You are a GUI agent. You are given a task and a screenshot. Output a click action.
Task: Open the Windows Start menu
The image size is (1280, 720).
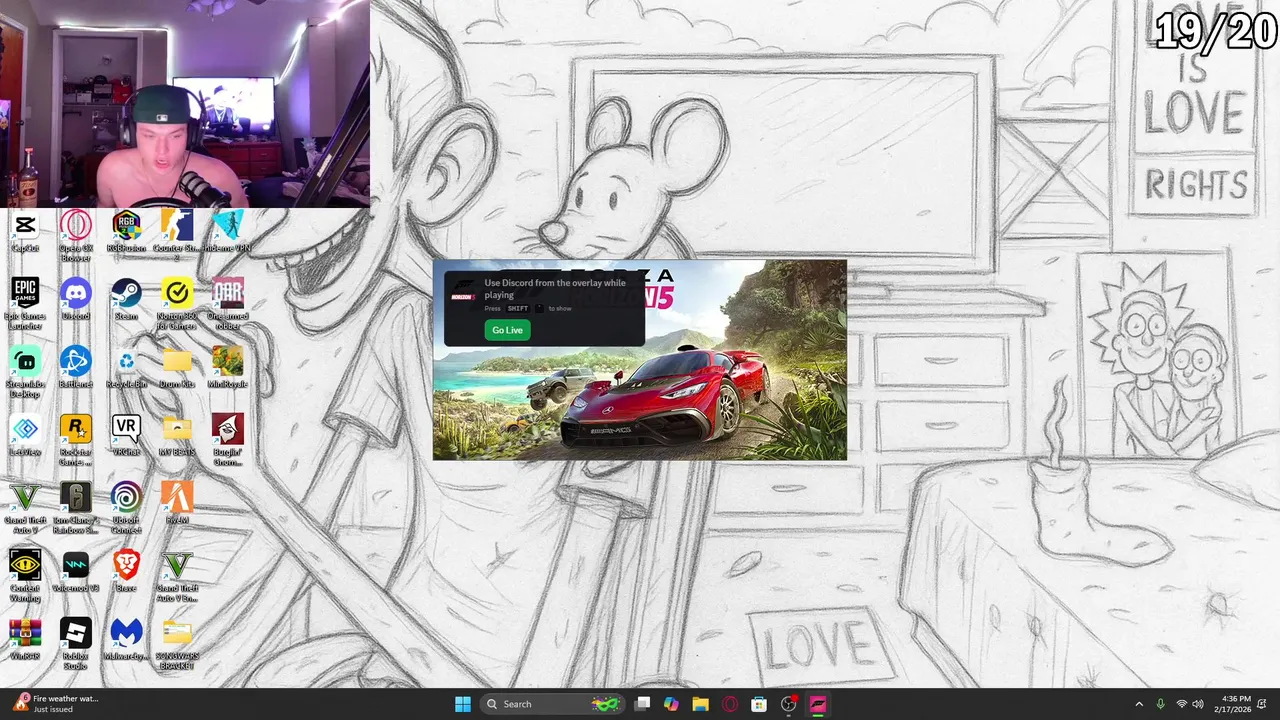(x=463, y=704)
